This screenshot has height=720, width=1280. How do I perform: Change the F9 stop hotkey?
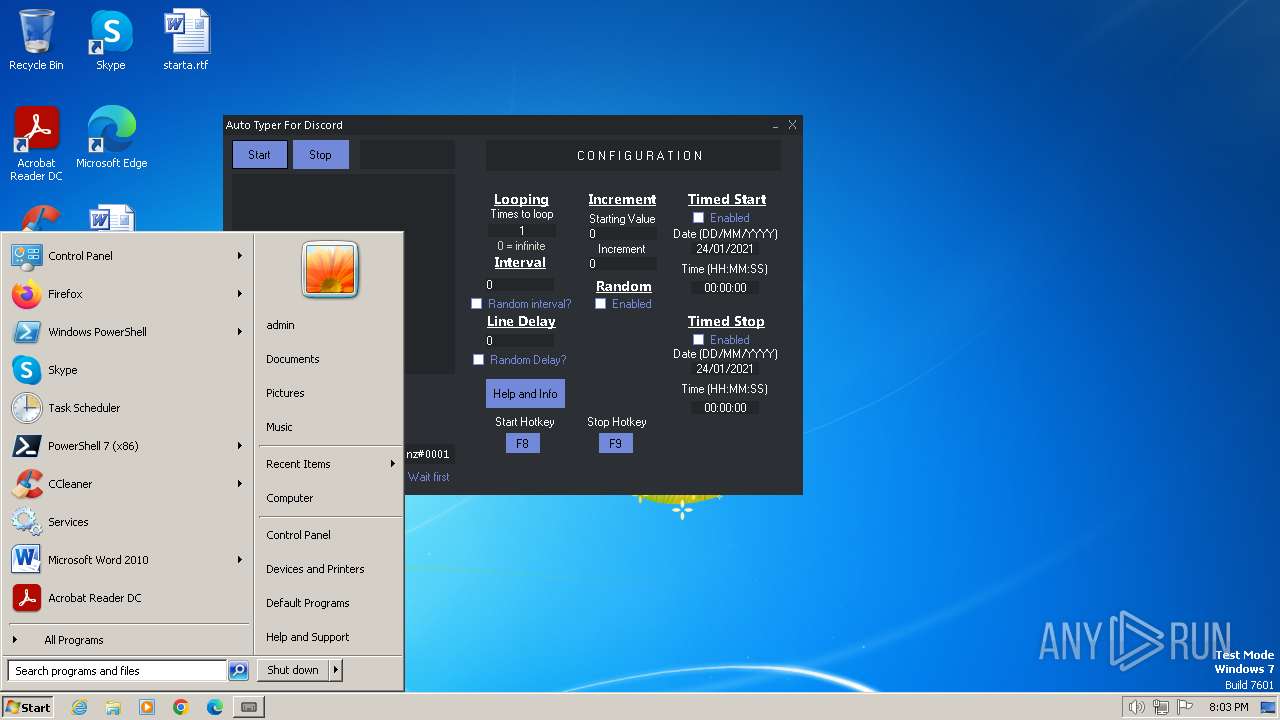[615, 444]
